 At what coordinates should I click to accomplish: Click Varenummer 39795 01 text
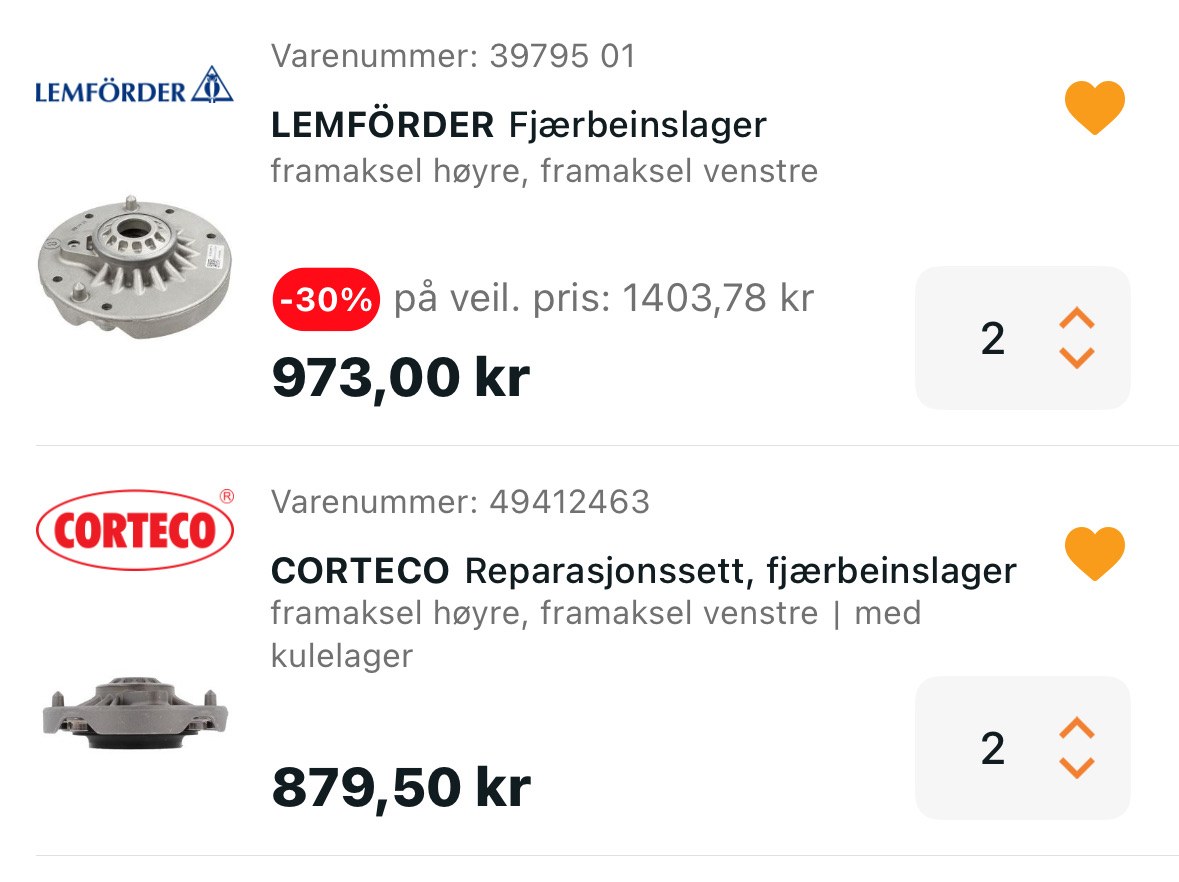[x=452, y=56]
